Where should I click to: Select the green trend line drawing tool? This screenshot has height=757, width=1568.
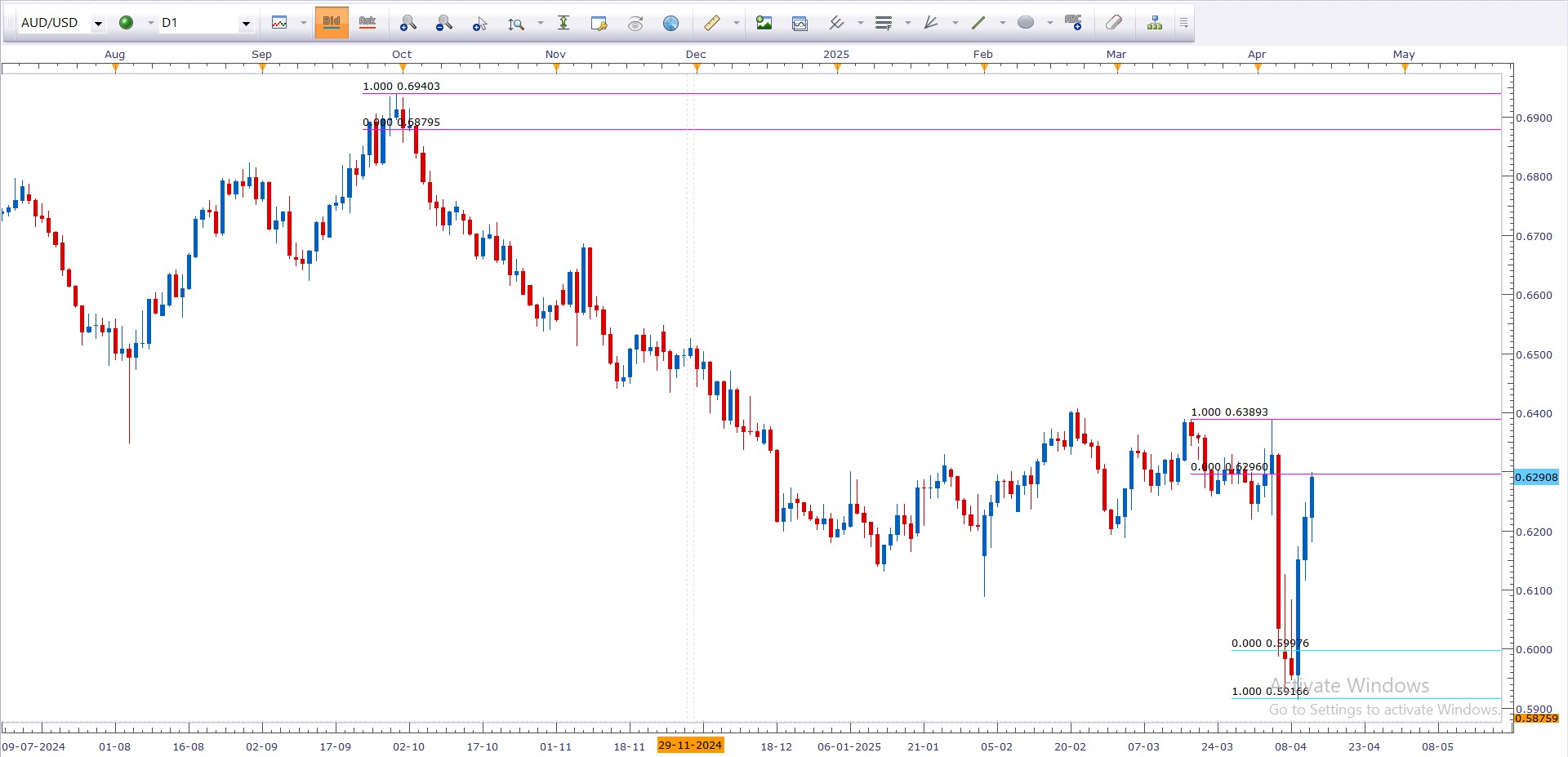click(x=978, y=23)
